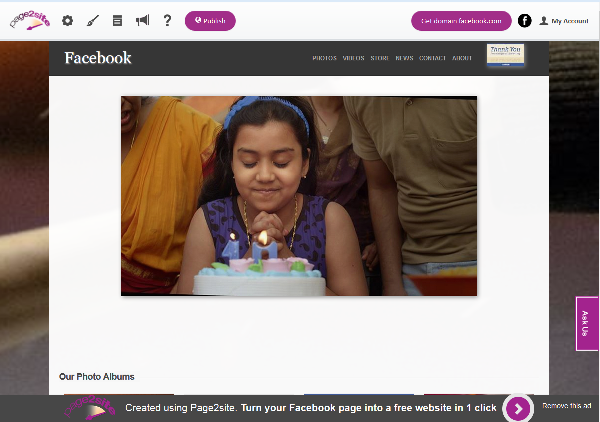Click the page2site logo in toolbar
The width and height of the screenshot is (600, 422).
[x=30, y=20]
